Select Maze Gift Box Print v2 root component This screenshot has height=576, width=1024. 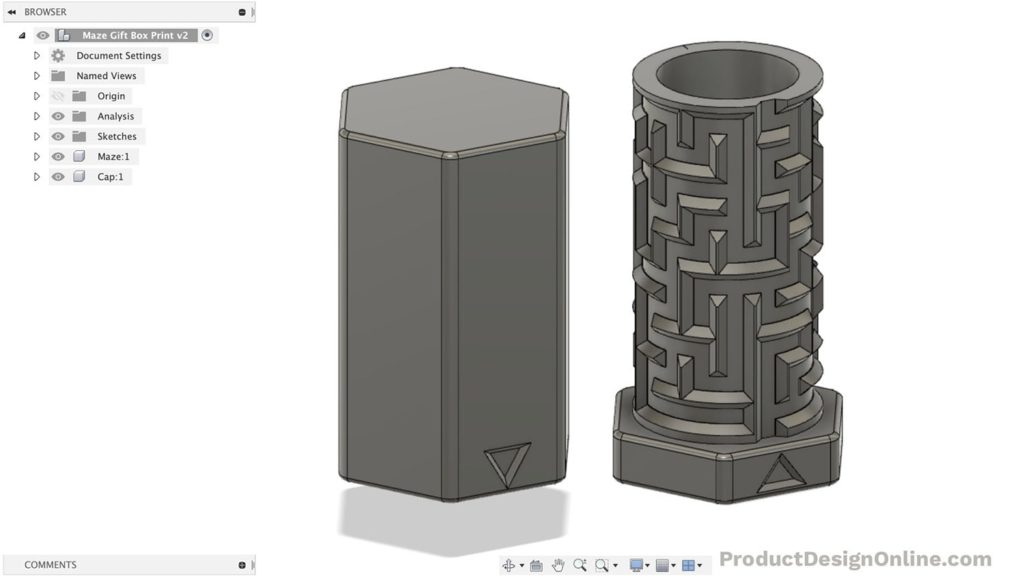[x=135, y=35]
